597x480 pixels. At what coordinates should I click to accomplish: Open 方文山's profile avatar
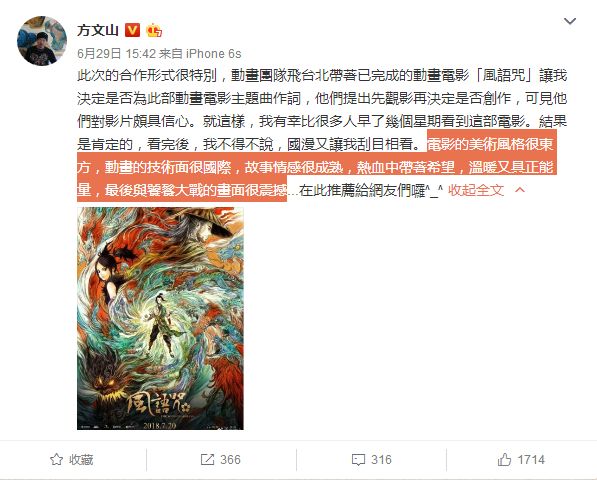point(42,41)
